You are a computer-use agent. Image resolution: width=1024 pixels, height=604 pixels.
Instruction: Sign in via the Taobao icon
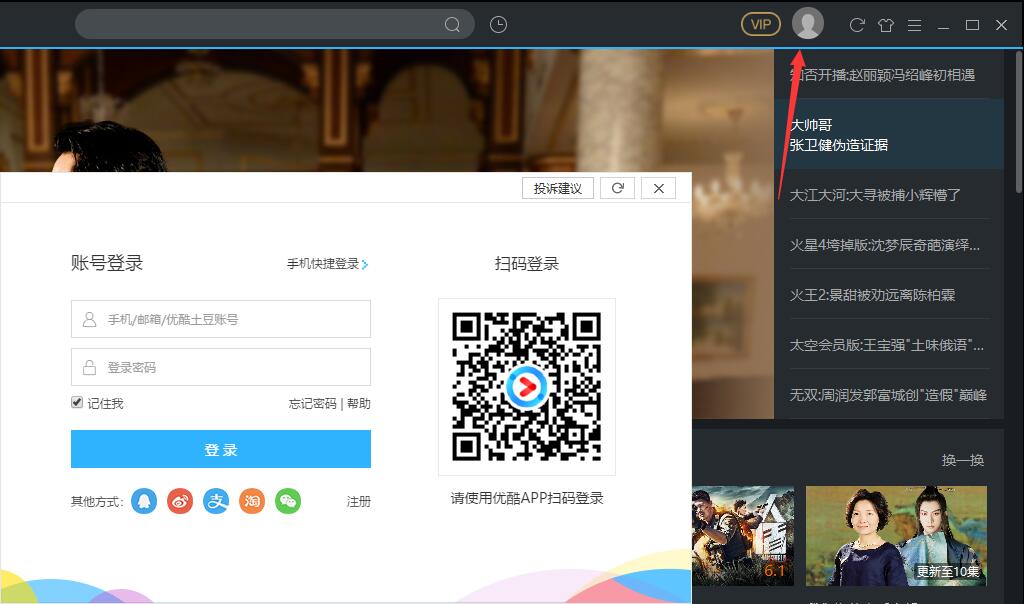click(252, 501)
